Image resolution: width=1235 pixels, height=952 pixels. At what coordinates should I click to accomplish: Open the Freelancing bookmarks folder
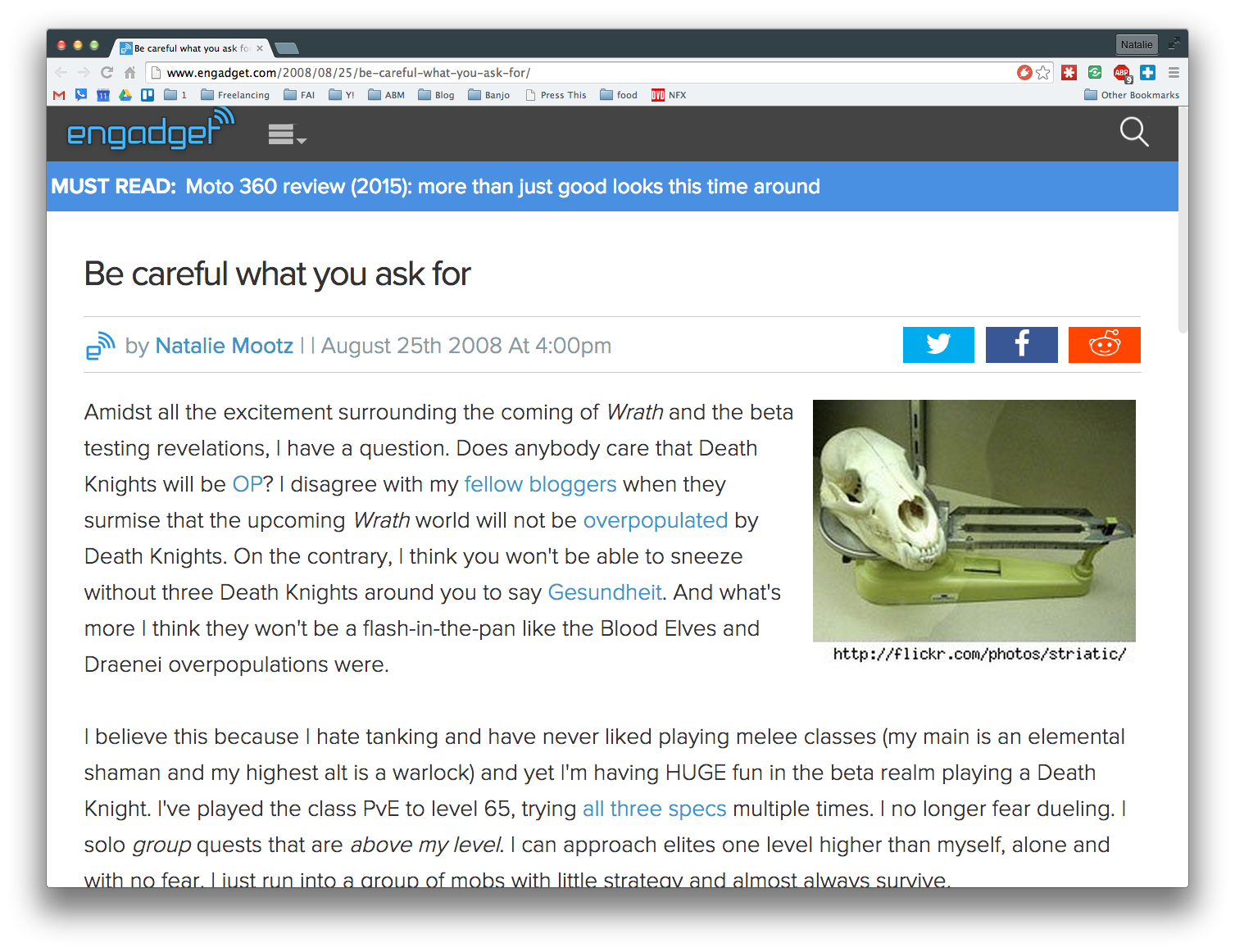pyautogui.click(x=235, y=95)
